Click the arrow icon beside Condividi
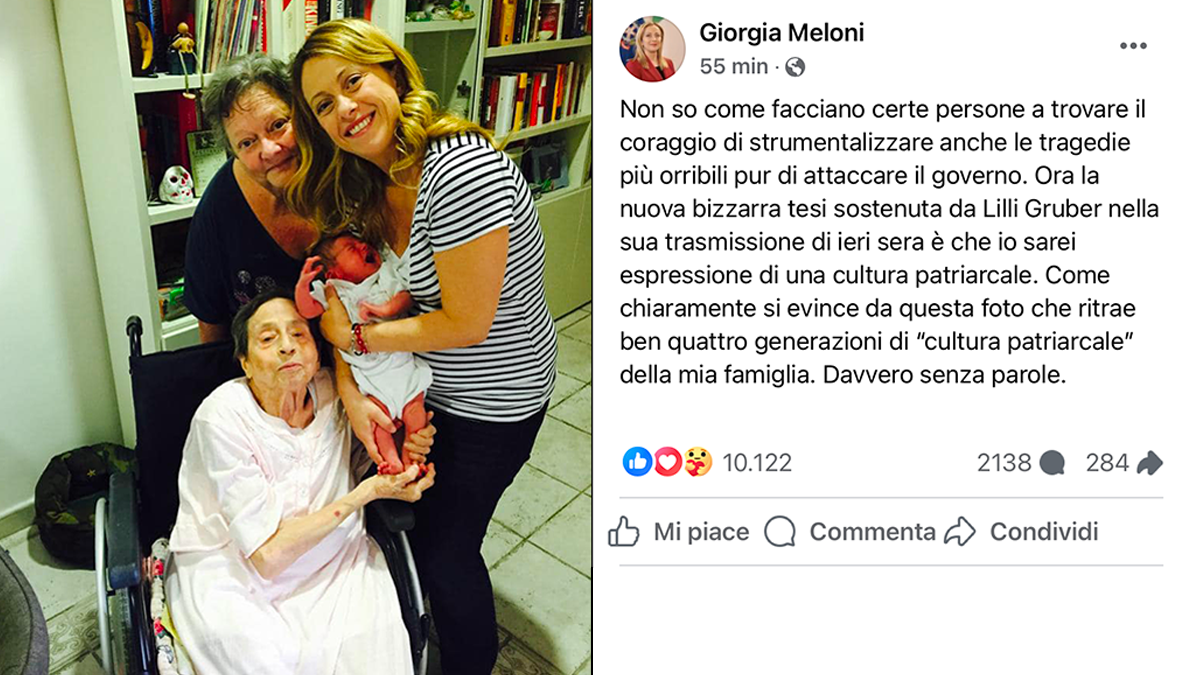This screenshot has height=675, width=1200. click(960, 532)
